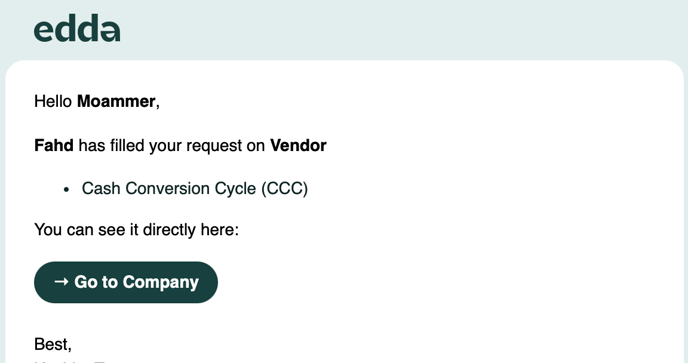Screen dimensions: 688x363
Task: Click the word 'Go' on the dark green button
Action: click(86, 282)
